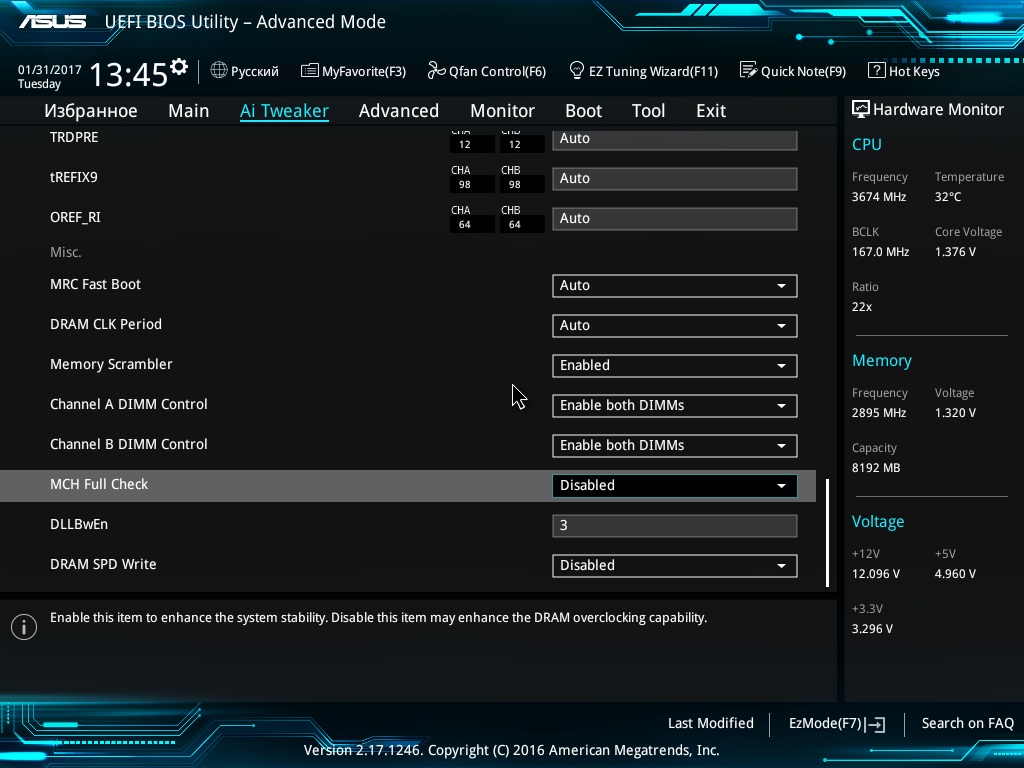The height and width of the screenshot is (768, 1024).
Task: Select the Ai Tweaker tab
Action: tap(284, 111)
